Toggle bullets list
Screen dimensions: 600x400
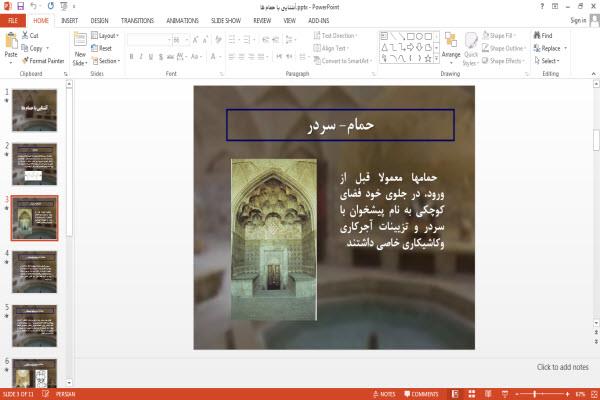tap(233, 40)
